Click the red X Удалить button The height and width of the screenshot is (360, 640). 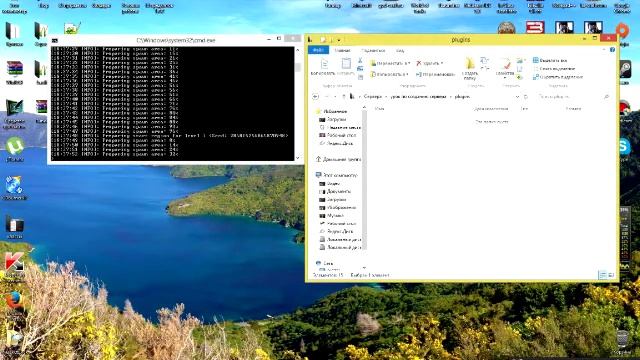coord(429,63)
